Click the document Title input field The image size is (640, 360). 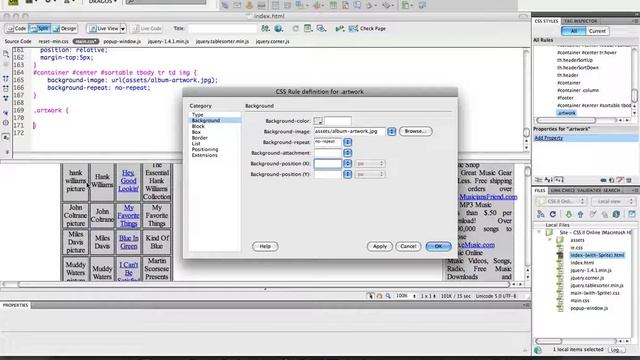click(222, 29)
